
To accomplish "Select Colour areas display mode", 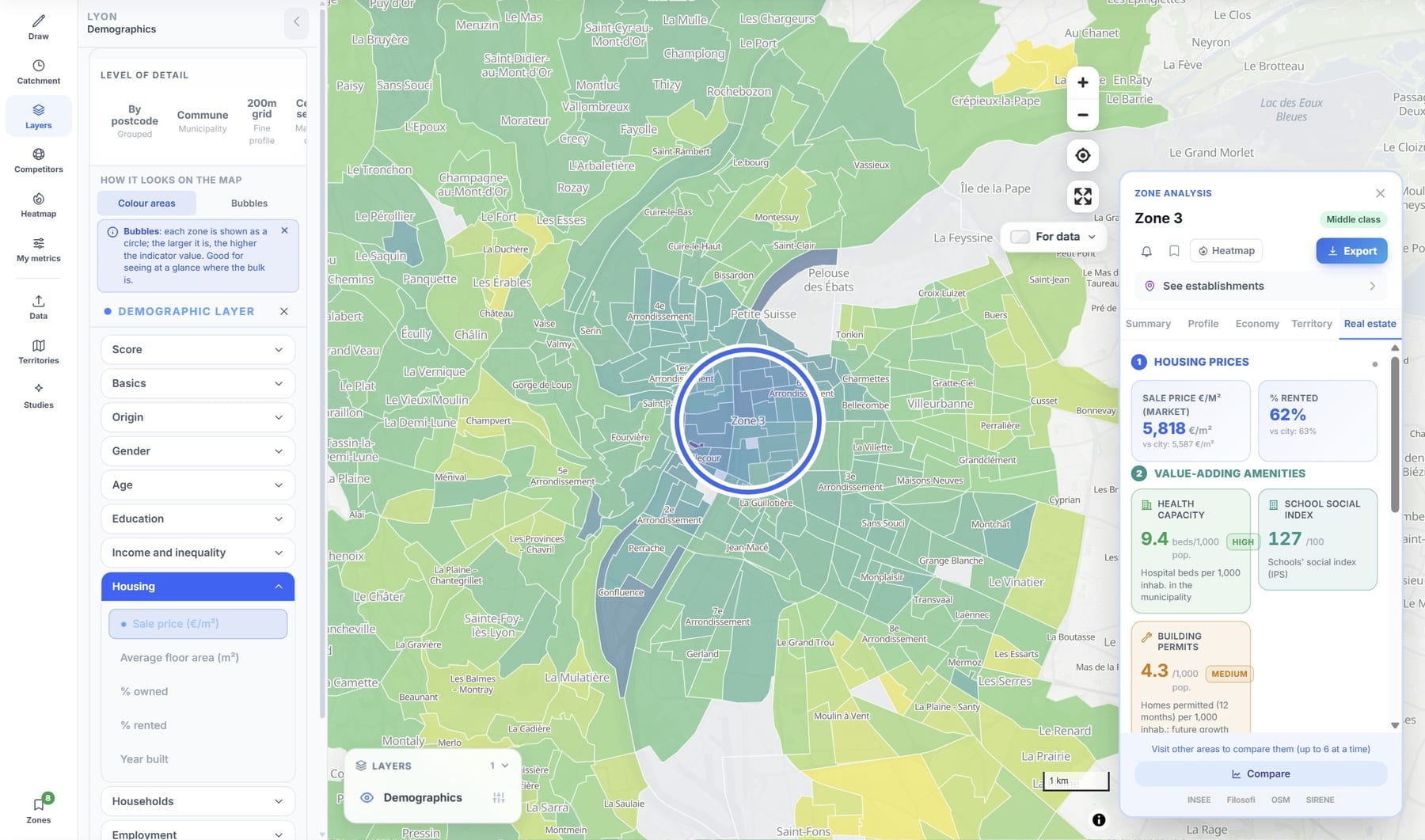I will [146, 203].
